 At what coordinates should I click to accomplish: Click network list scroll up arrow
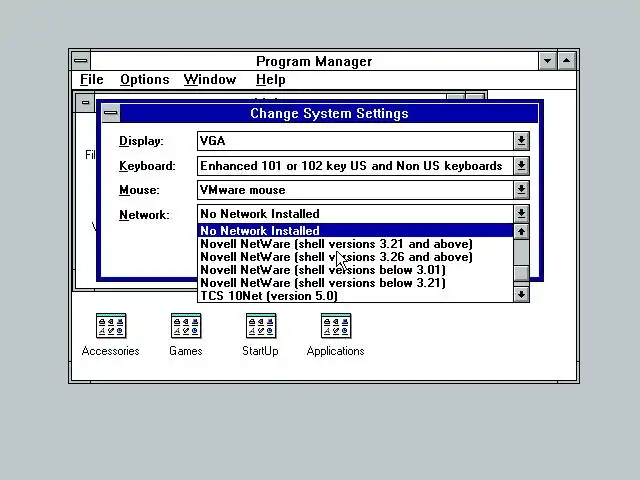pyautogui.click(x=521, y=232)
